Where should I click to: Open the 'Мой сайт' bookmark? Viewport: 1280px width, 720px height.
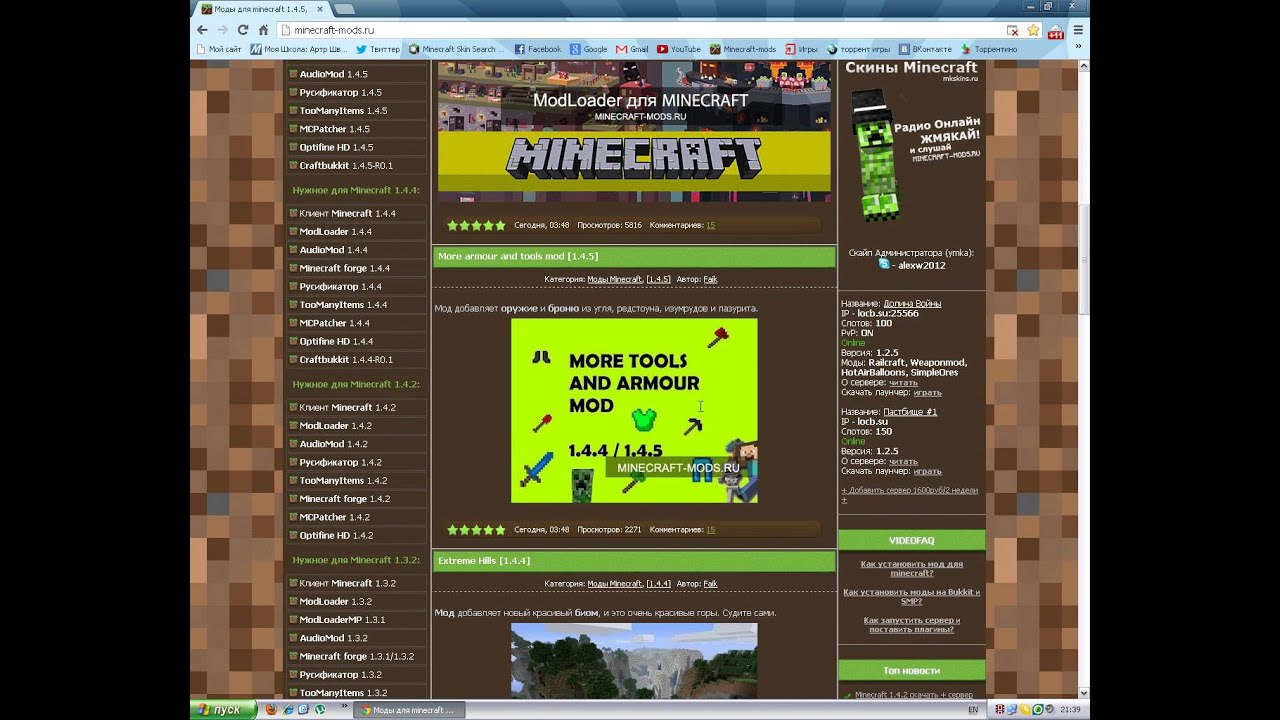pos(219,49)
